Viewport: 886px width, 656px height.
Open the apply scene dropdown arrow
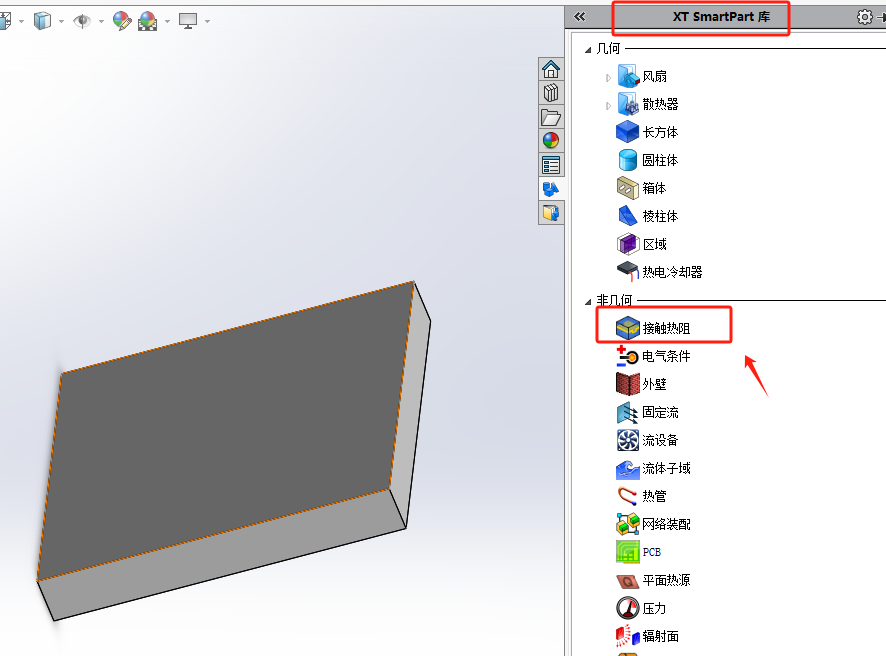click(167, 22)
